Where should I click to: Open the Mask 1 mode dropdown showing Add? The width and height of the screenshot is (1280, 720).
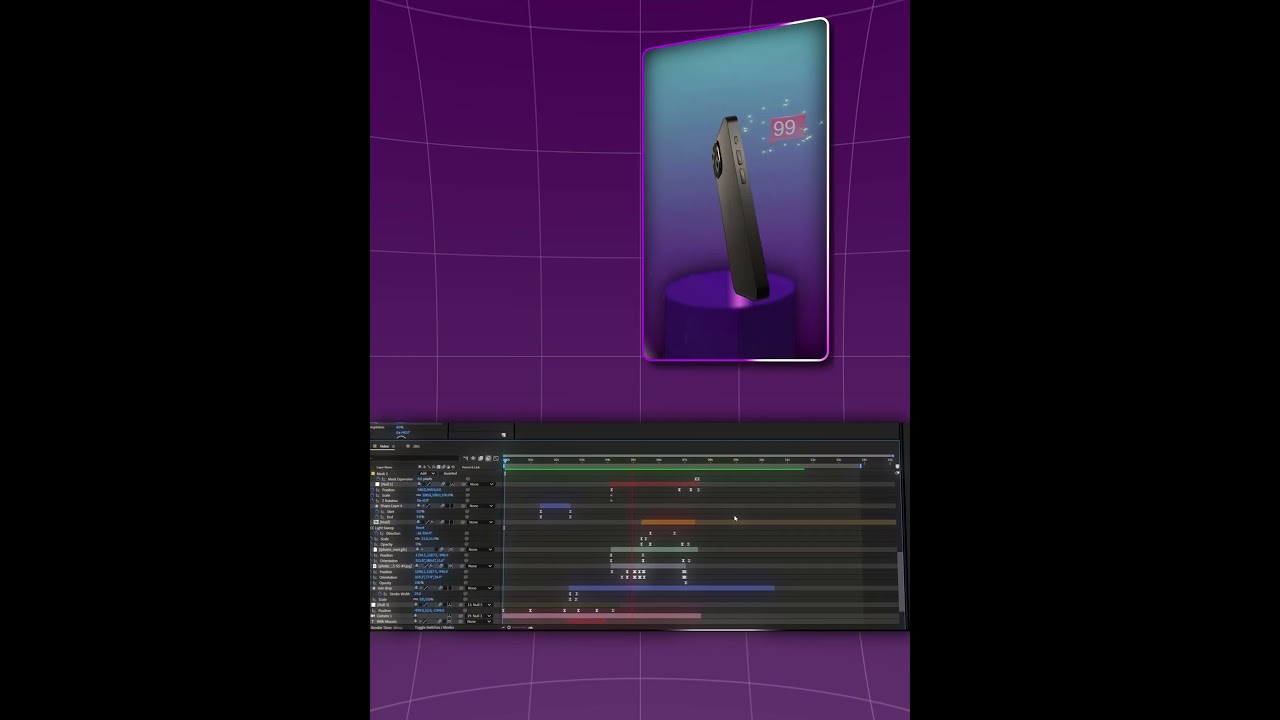click(427, 473)
